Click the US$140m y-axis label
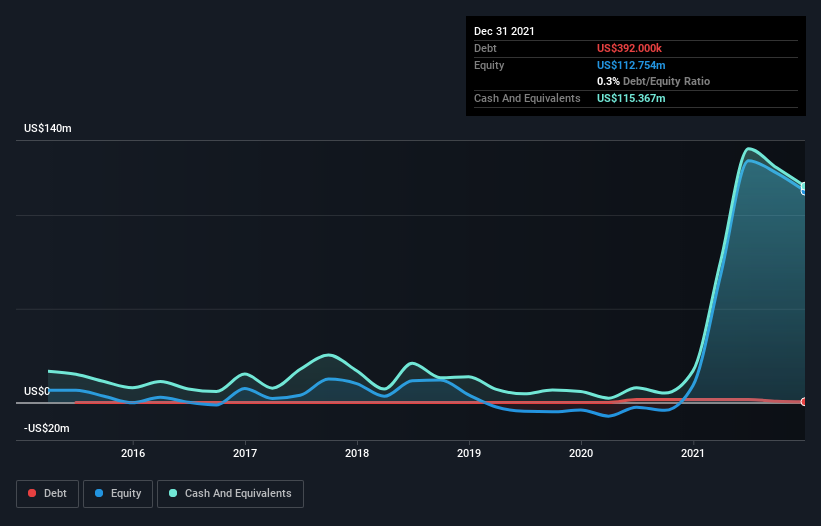The width and height of the screenshot is (821, 526). click(48, 128)
